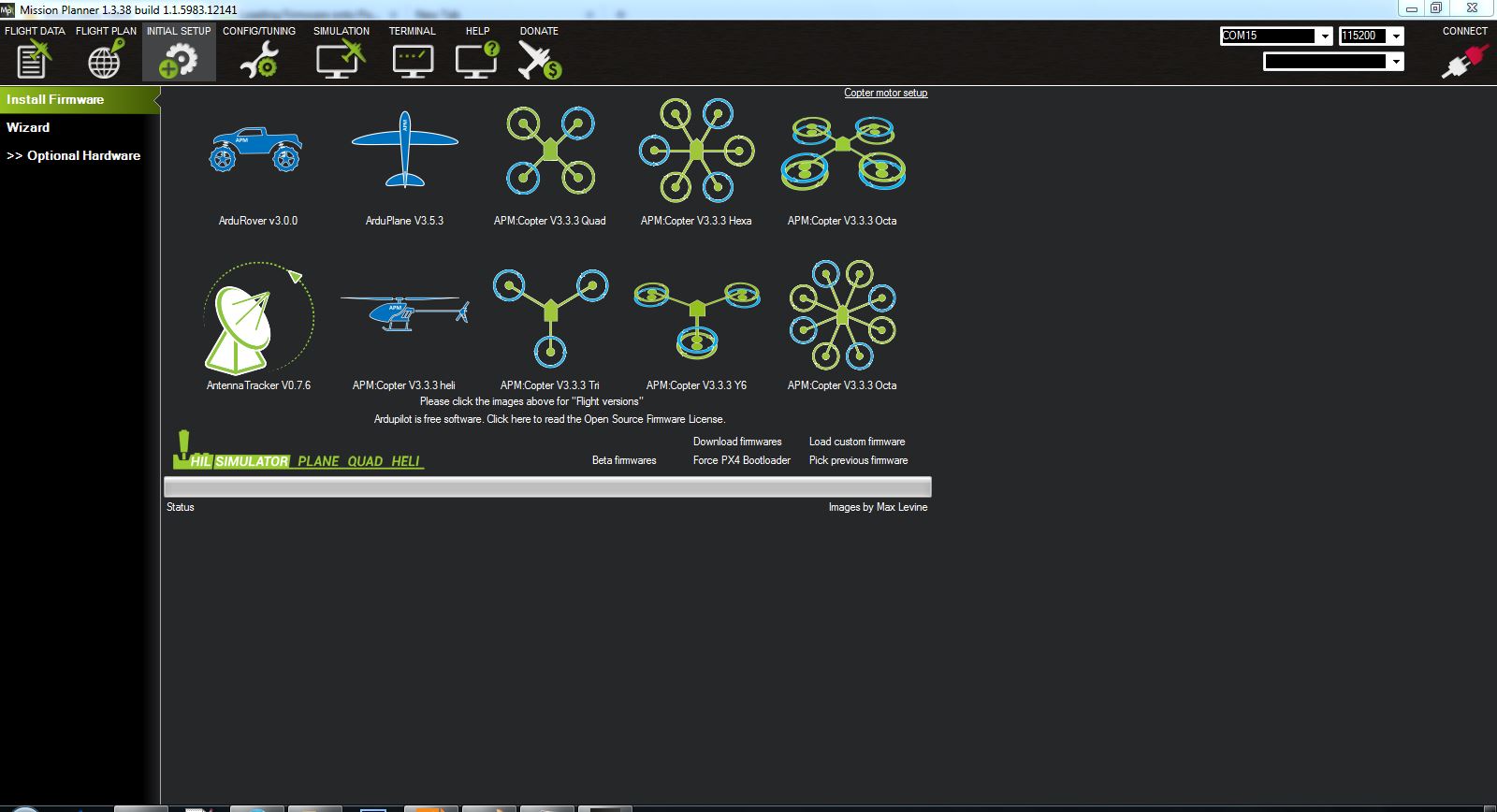Select the eight-arm Octa firmware image in bottom row

843,315
